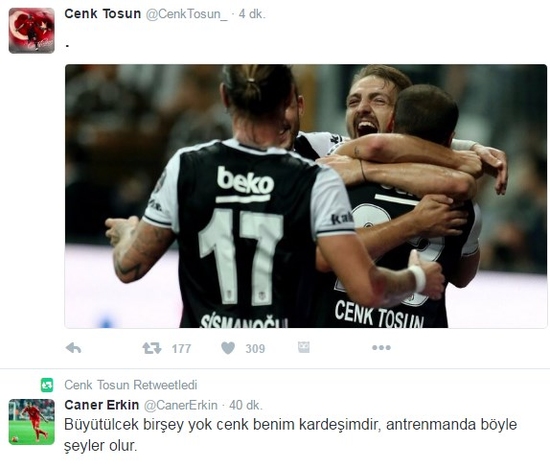
Task: Click the single dot tweet text
Action: tap(67, 46)
